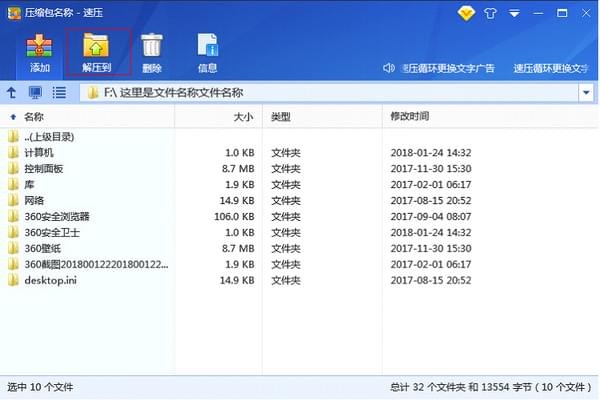Click the ..(上级目录) parent directory entry

pyautogui.click(x=50, y=137)
